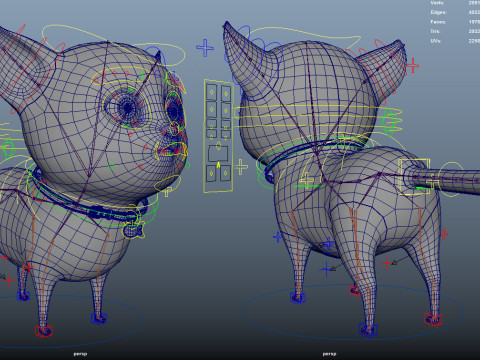This screenshot has height=360, width=480.
Task: Select the yellow square control at the tail base
Action: (414, 177)
